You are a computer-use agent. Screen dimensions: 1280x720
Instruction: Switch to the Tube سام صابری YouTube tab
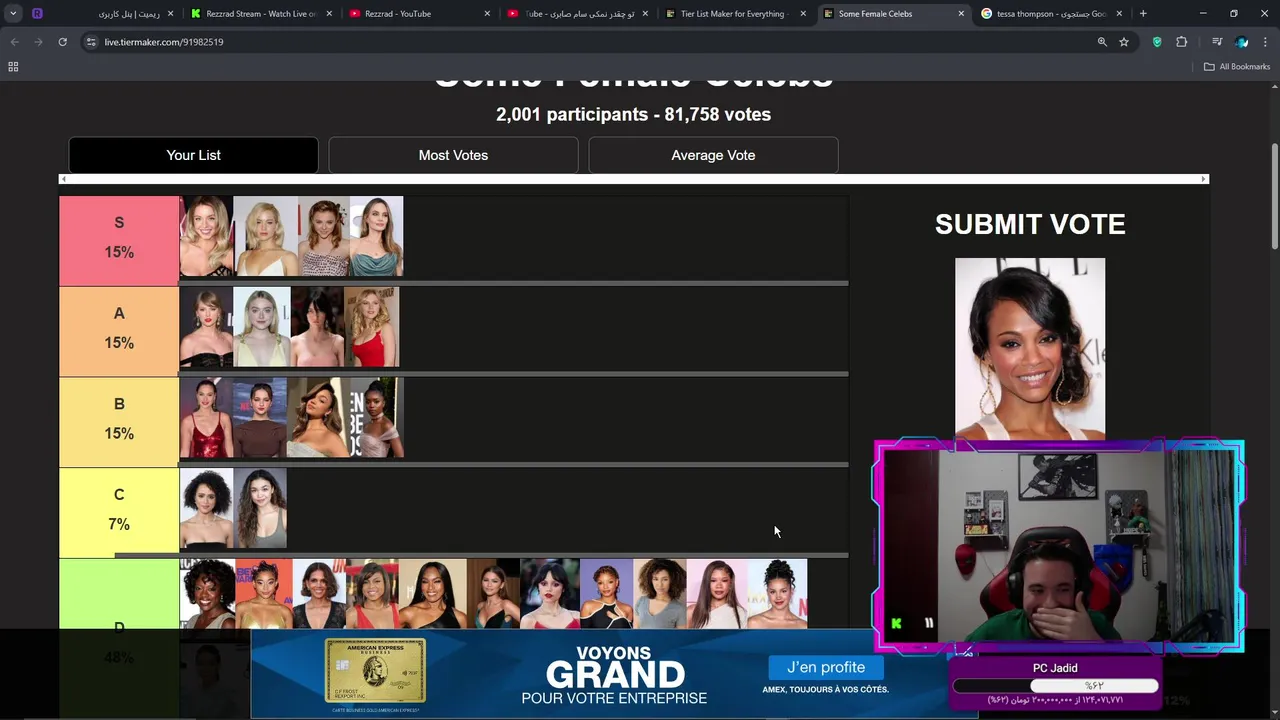580,14
